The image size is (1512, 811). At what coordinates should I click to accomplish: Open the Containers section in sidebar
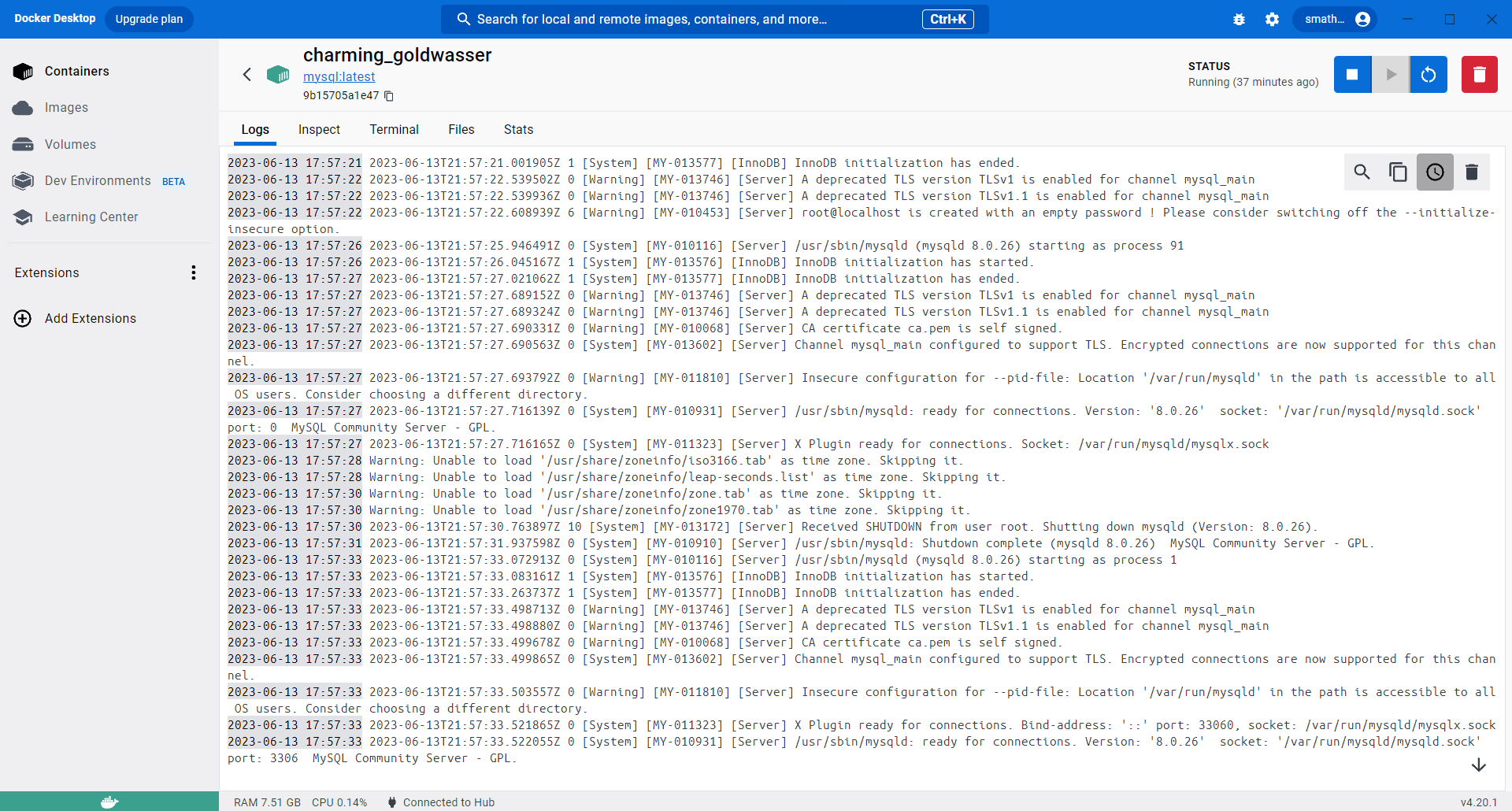(76, 71)
